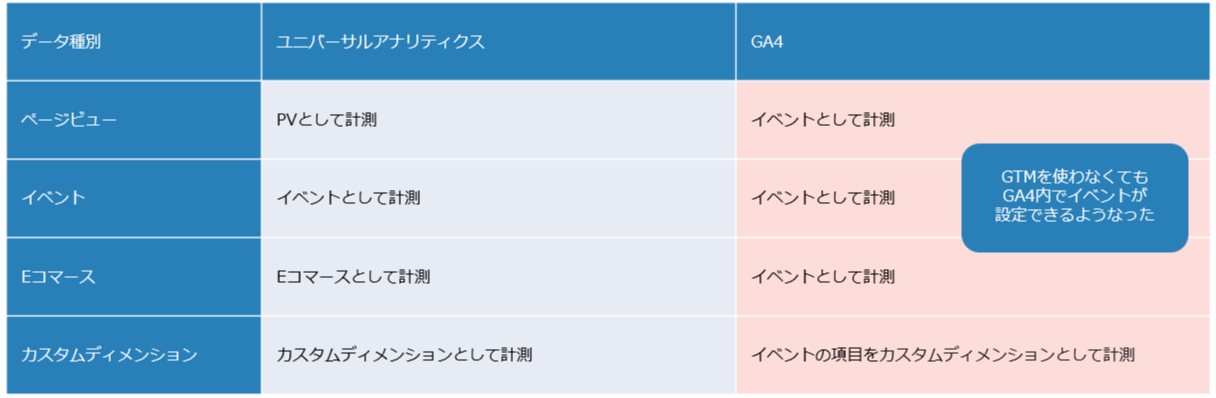Click the GA4 column header
1216x398 pixels.
click(973, 41)
